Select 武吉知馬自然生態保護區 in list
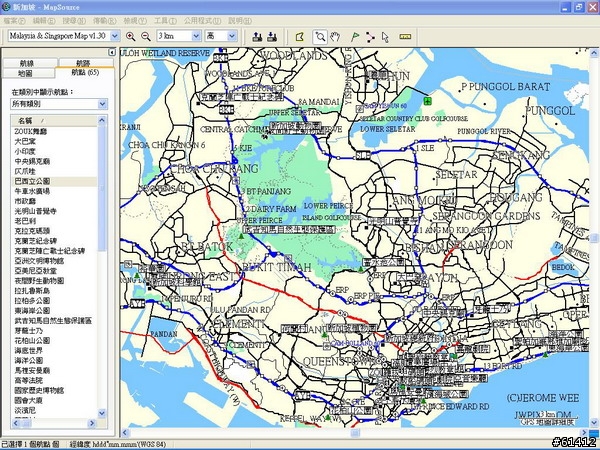Image resolution: width=600 pixels, height=450 pixels. coord(53,321)
